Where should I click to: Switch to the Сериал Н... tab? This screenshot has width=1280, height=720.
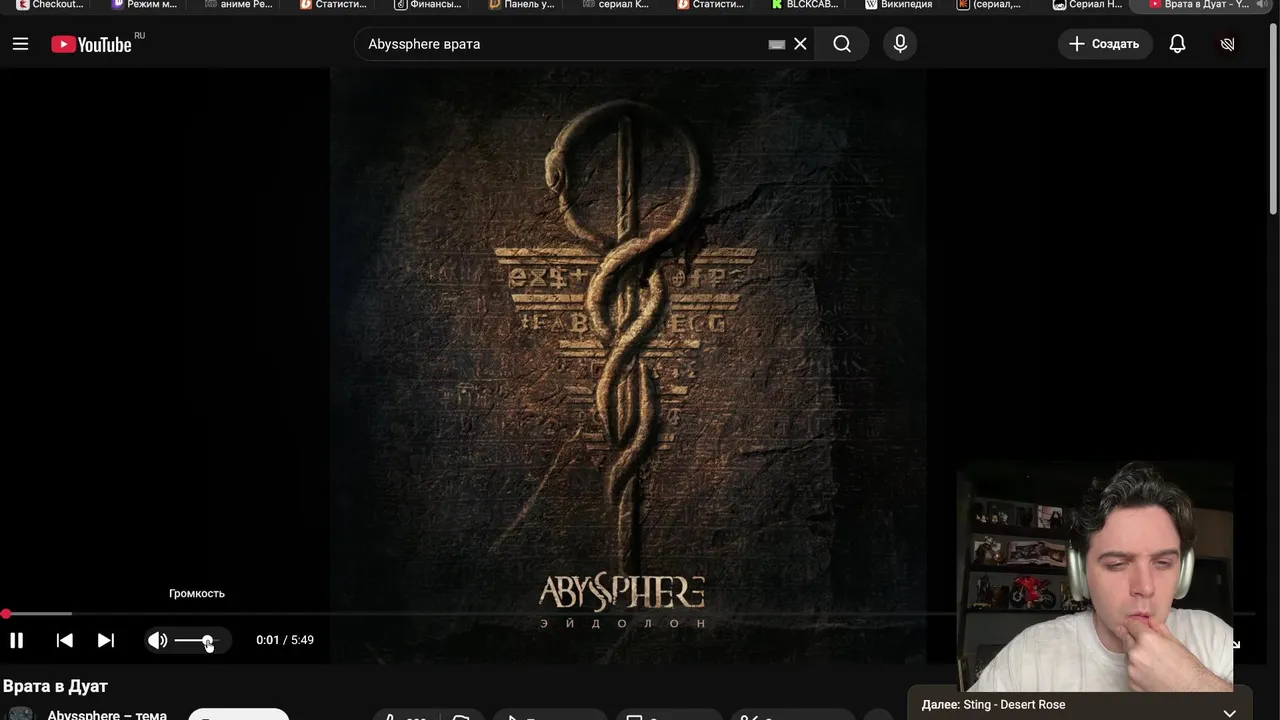point(1087,5)
